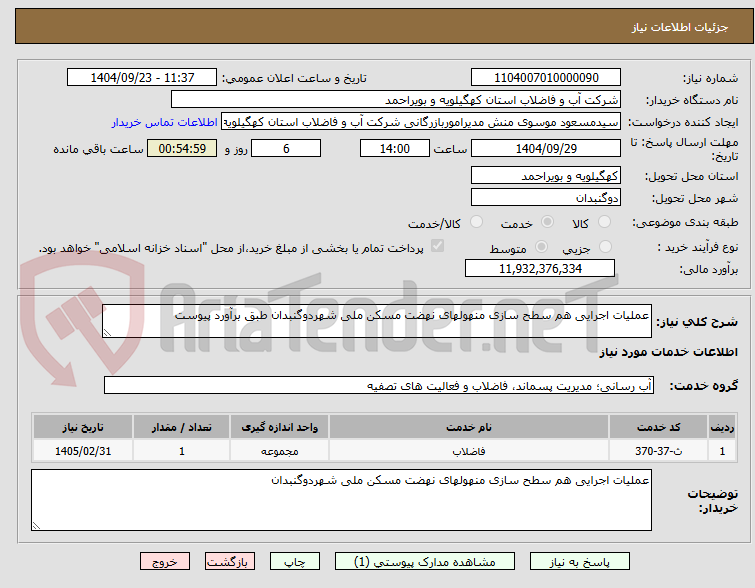
Task: Click the resize handle of شرح کلی نیاز textarea
Action: point(107,333)
